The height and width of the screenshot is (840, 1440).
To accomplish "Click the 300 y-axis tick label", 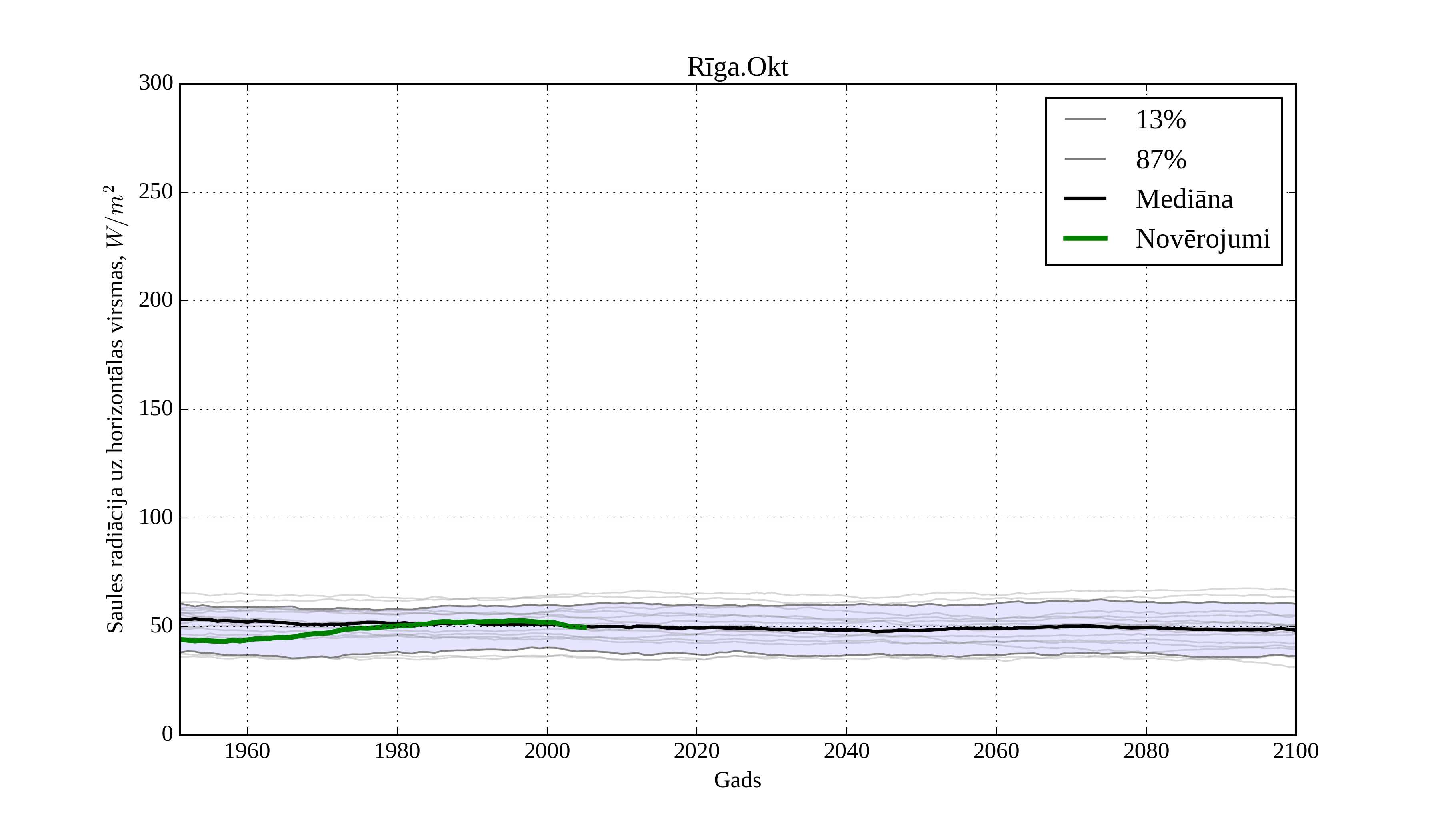I will pyautogui.click(x=156, y=83).
